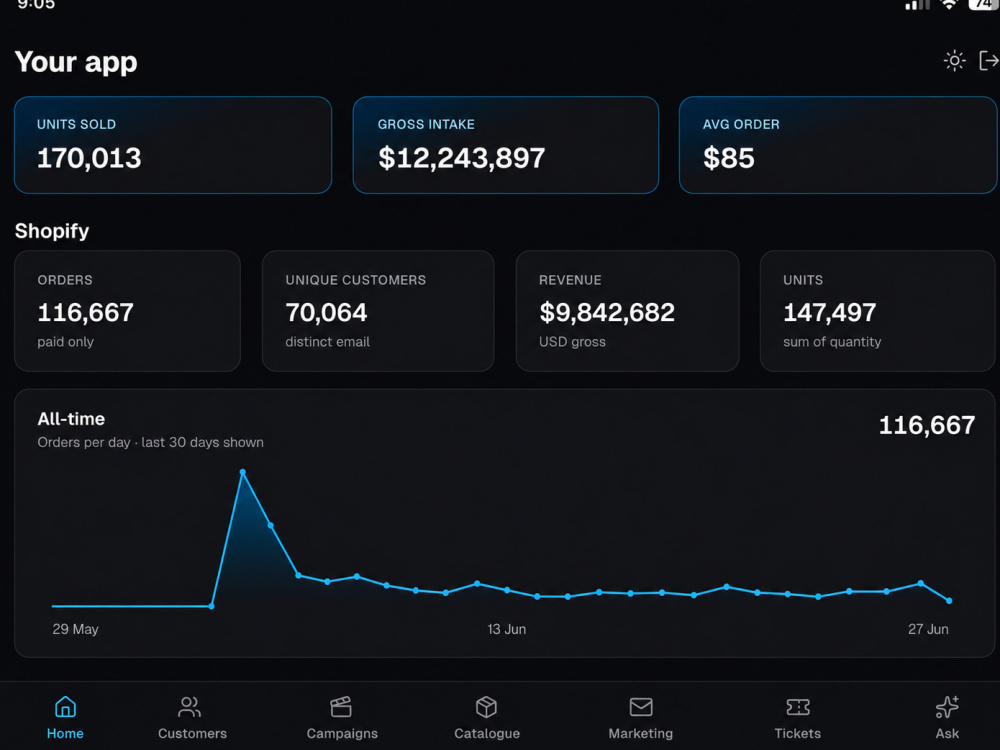
Task: Click the logout icon at top right
Action: click(x=989, y=61)
